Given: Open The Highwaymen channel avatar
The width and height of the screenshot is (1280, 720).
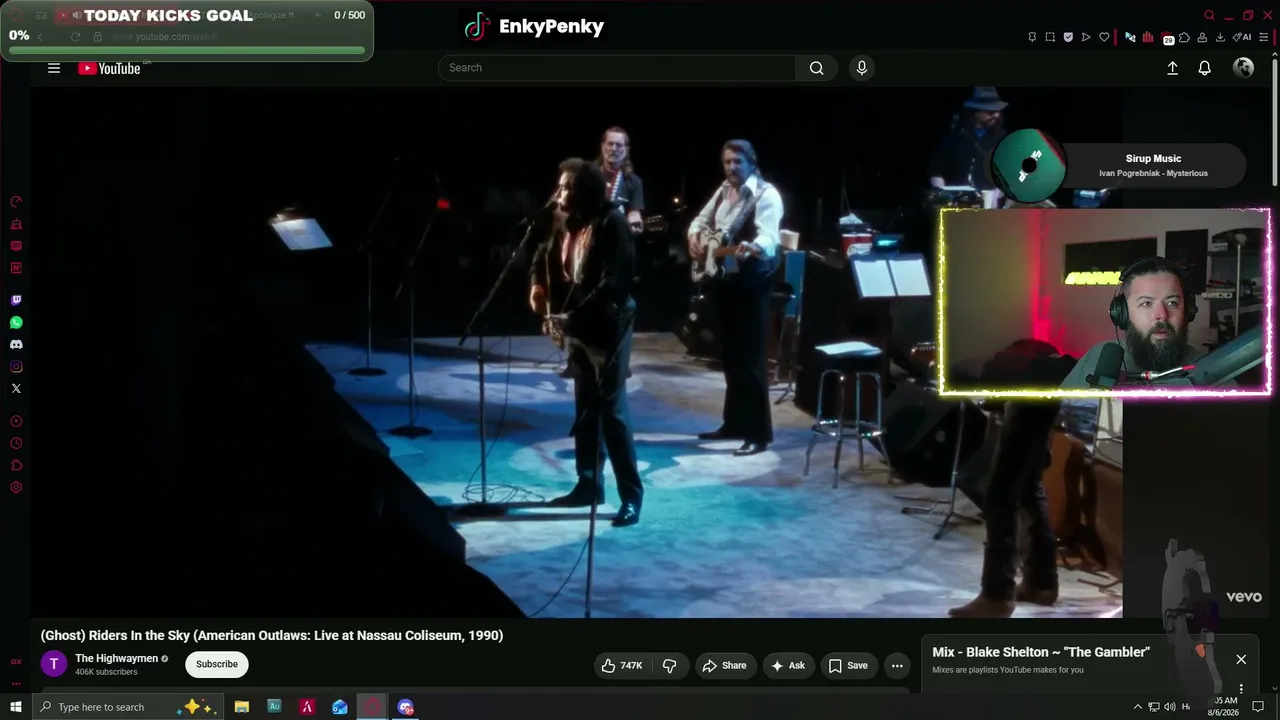Looking at the screenshot, I should [x=54, y=664].
